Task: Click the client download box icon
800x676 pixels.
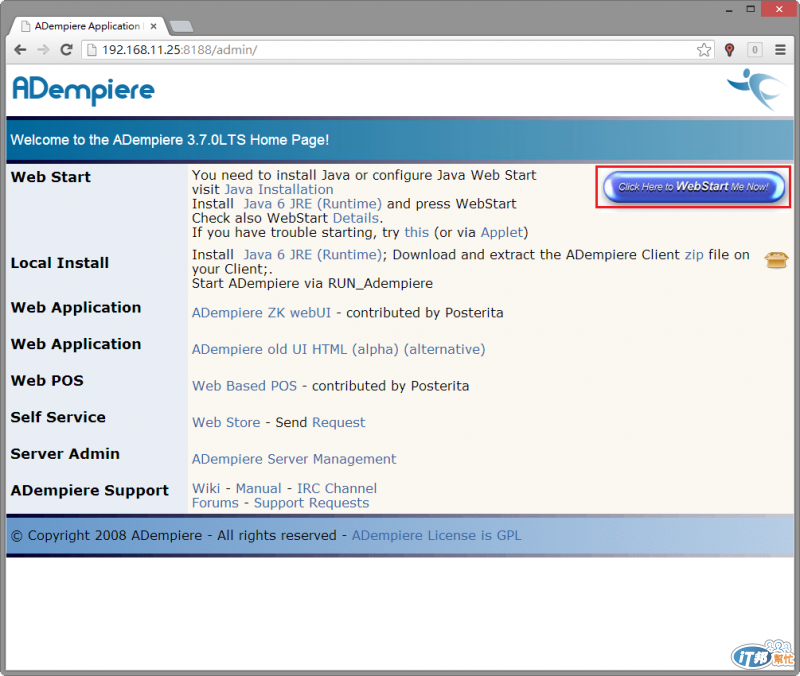Action: coord(777,260)
